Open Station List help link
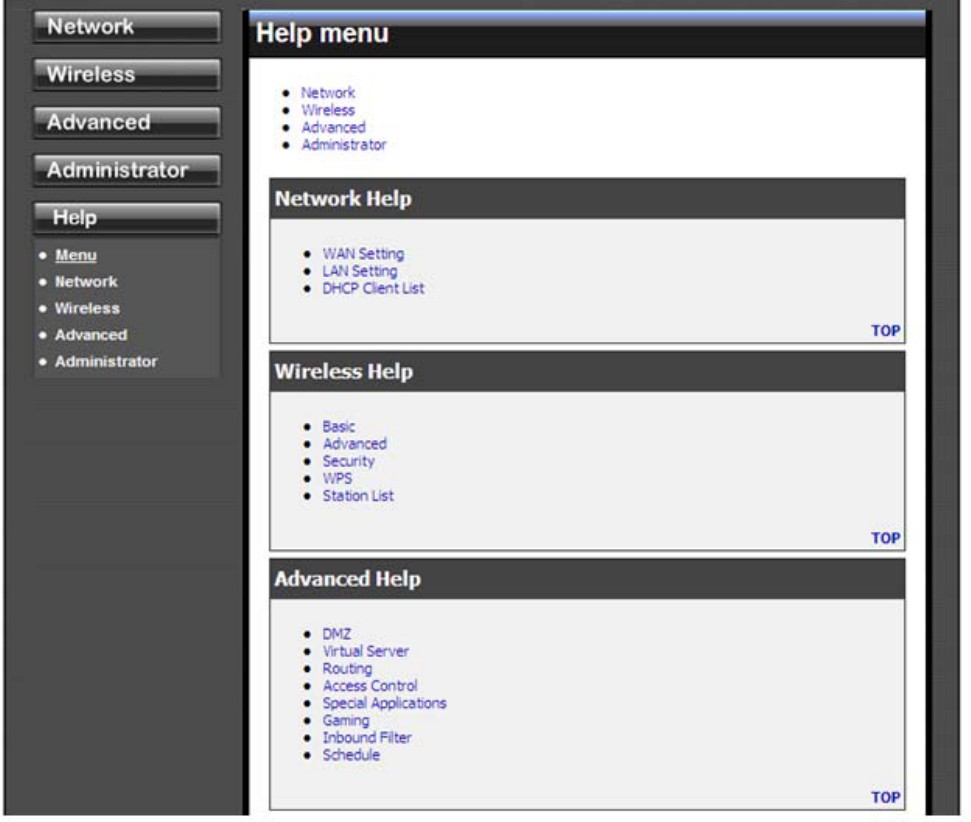The image size is (971, 822). pos(358,496)
